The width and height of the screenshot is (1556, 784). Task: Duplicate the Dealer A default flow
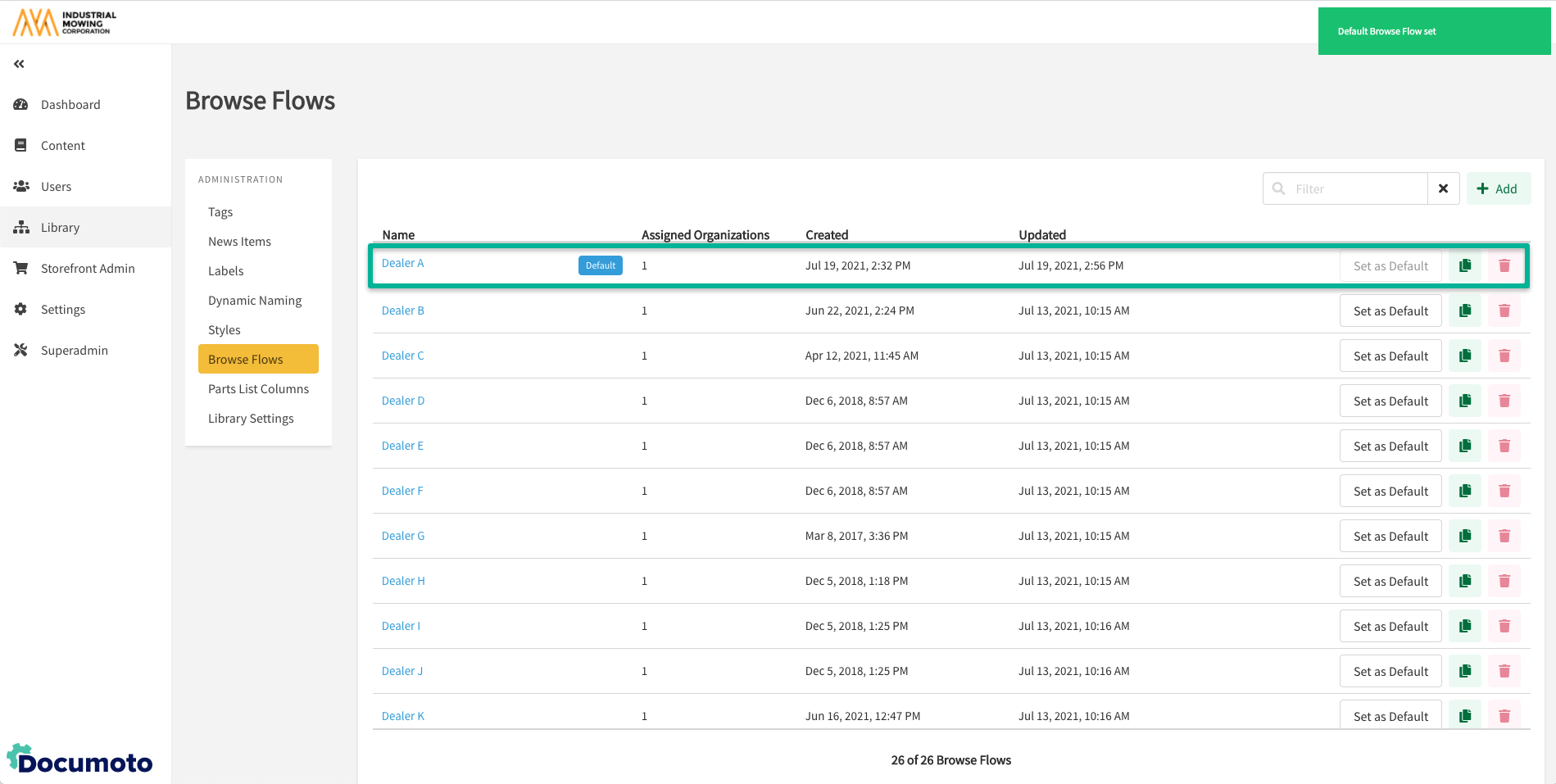pyautogui.click(x=1465, y=265)
